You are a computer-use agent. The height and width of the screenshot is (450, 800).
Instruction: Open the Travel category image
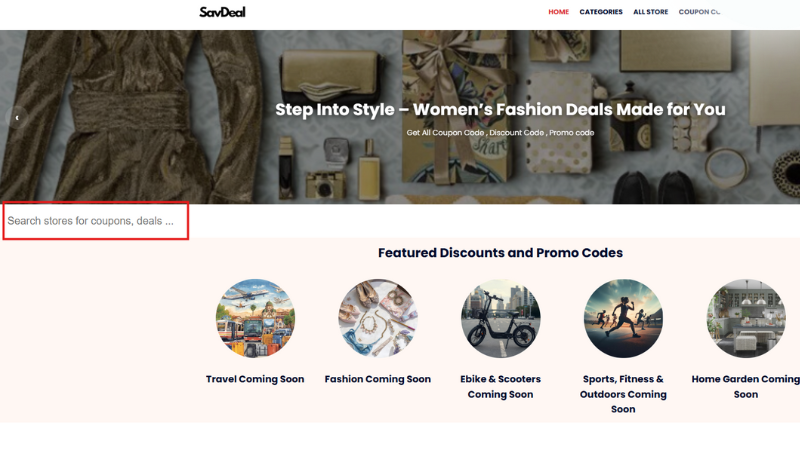[x=255, y=318]
